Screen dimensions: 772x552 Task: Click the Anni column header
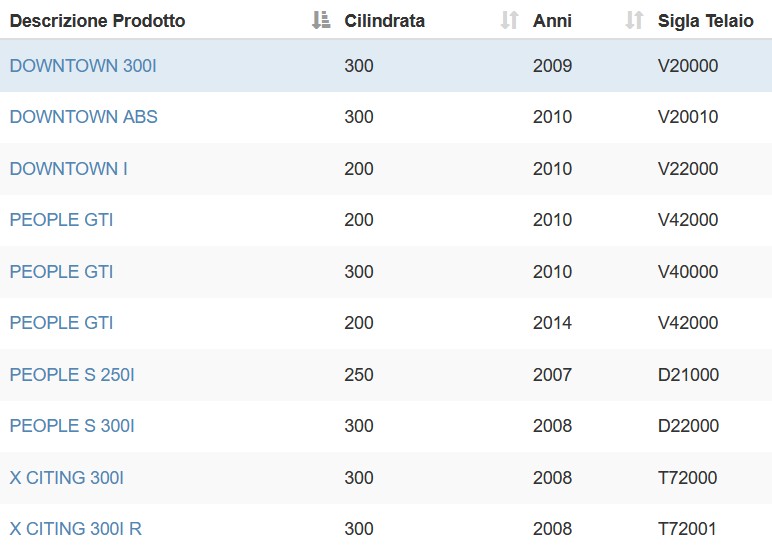[552, 21]
